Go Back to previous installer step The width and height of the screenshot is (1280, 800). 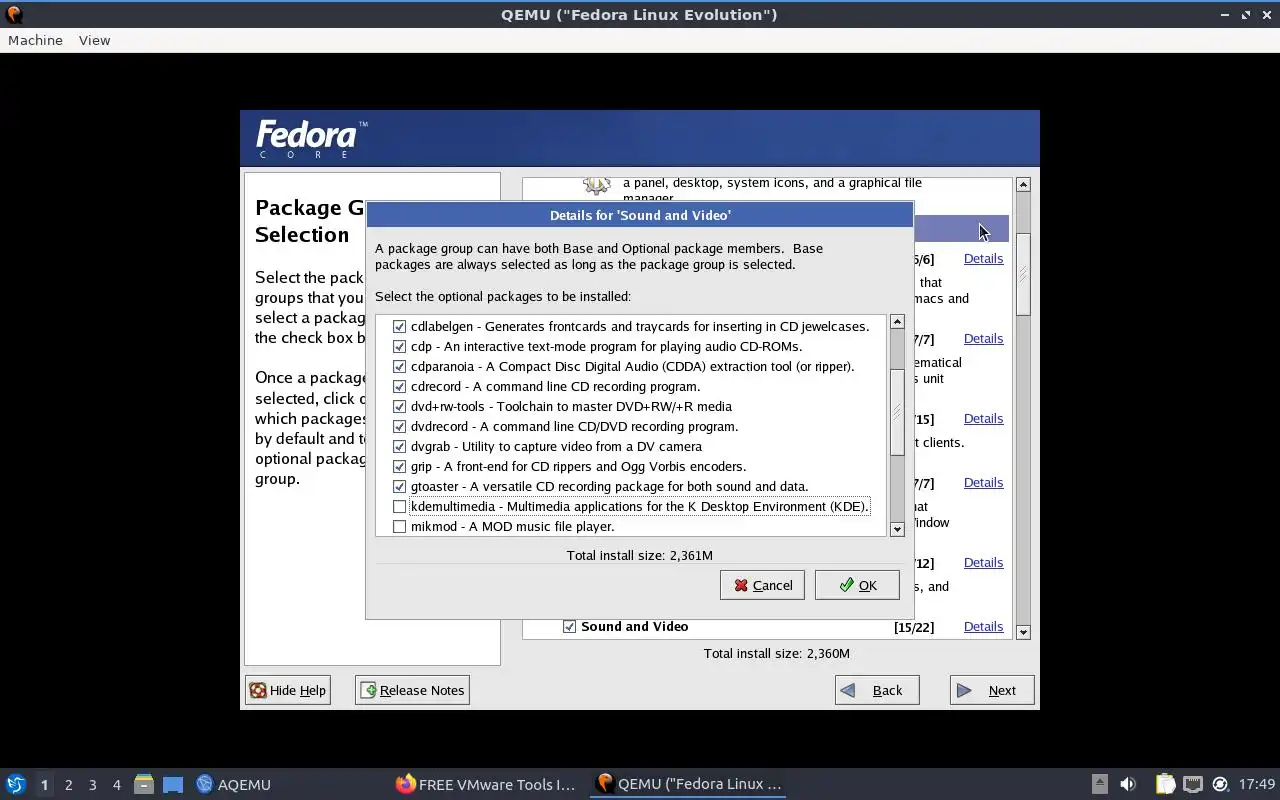pyautogui.click(x=877, y=690)
